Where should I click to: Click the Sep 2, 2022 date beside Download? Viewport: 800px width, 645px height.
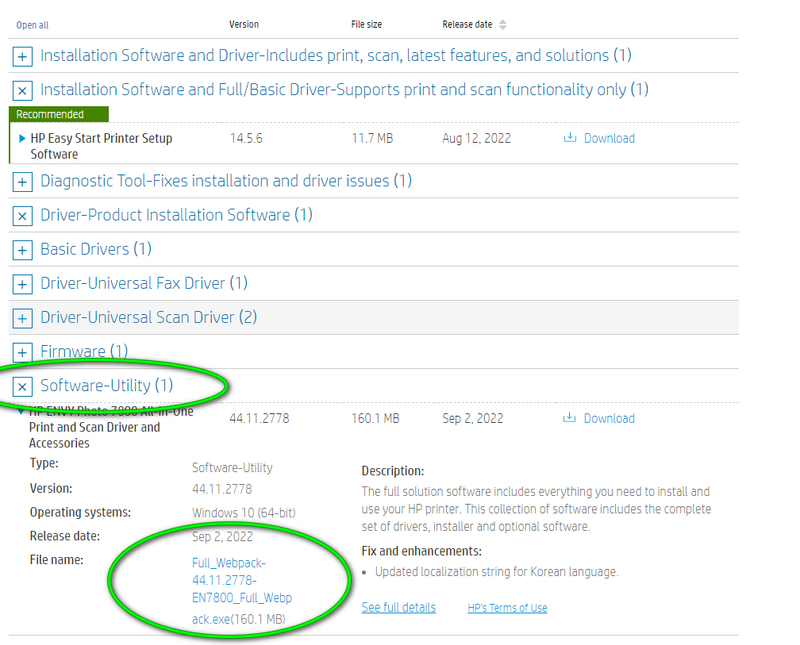tap(472, 418)
